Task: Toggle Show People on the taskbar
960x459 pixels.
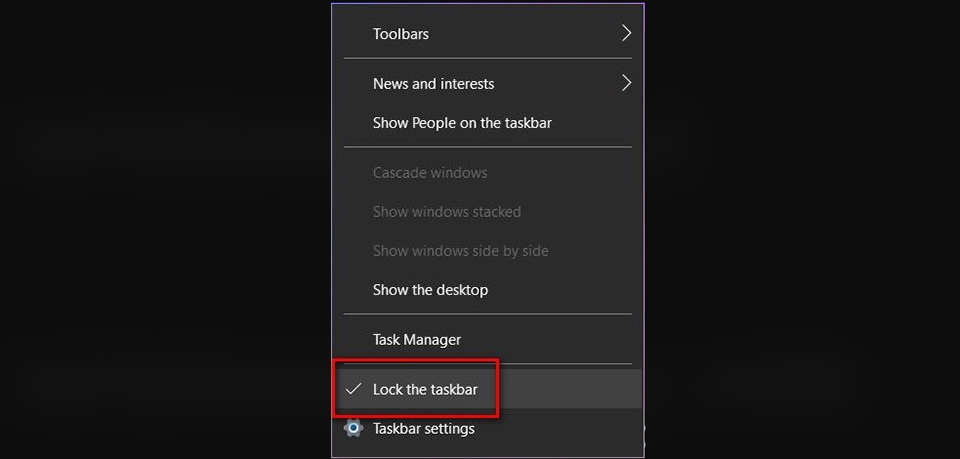Action: (x=487, y=123)
